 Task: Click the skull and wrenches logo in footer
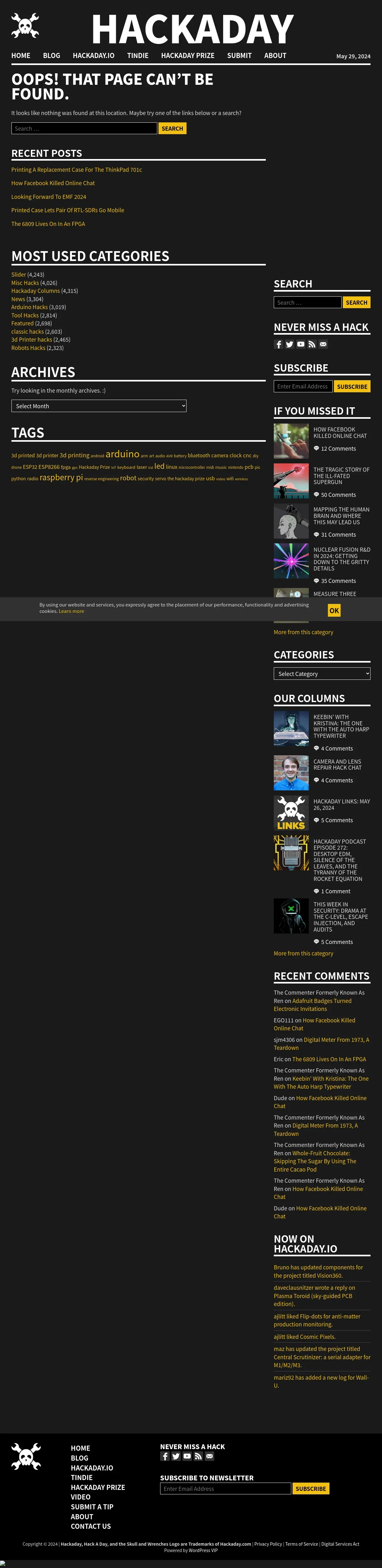[26, 1456]
